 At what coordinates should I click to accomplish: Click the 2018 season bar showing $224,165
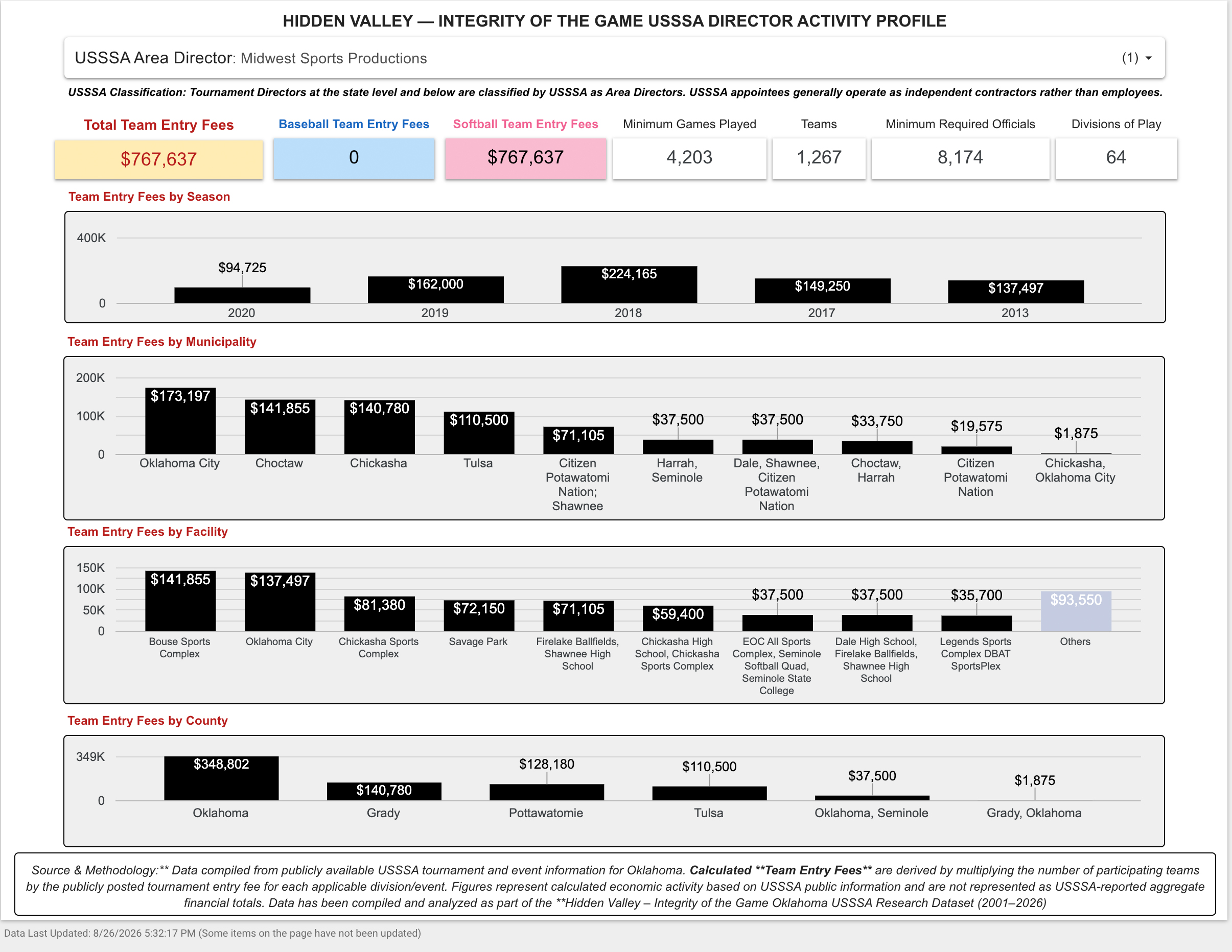click(x=629, y=284)
